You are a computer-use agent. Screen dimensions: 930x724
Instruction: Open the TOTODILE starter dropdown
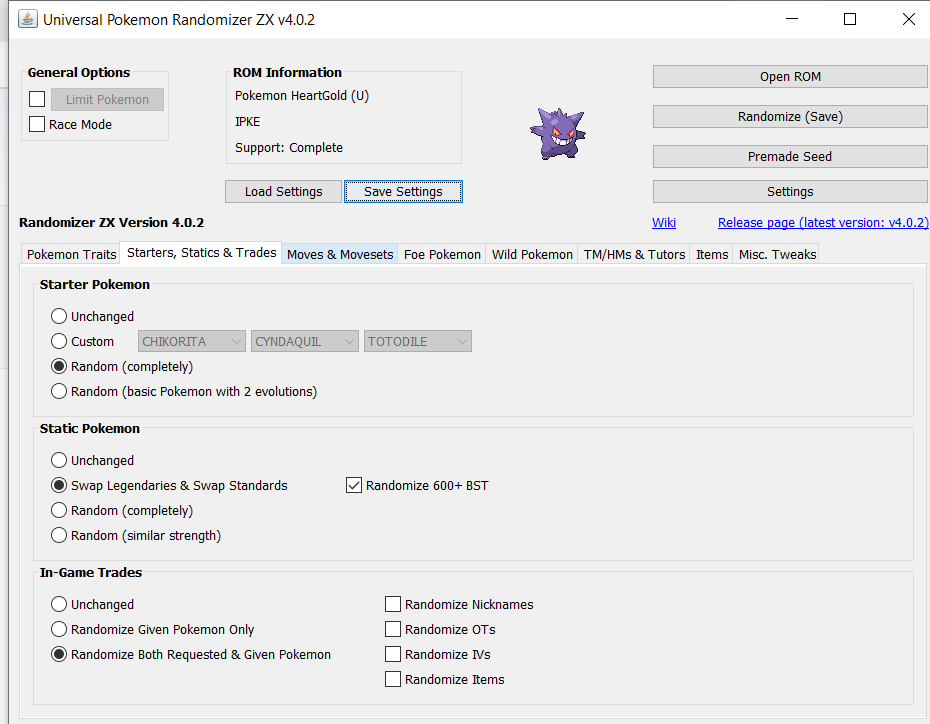click(418, 341)
